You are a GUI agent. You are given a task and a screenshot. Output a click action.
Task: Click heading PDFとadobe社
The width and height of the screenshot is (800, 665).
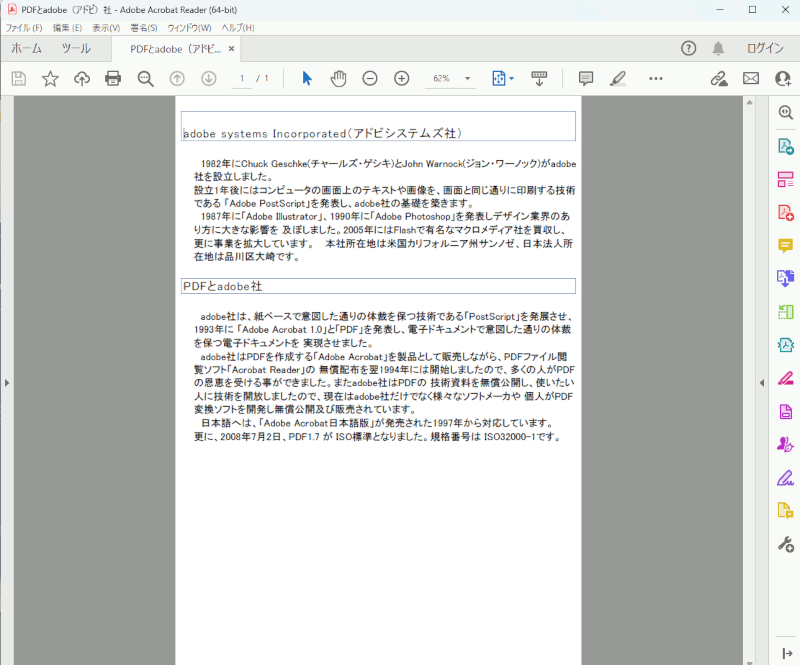(222, 286)
